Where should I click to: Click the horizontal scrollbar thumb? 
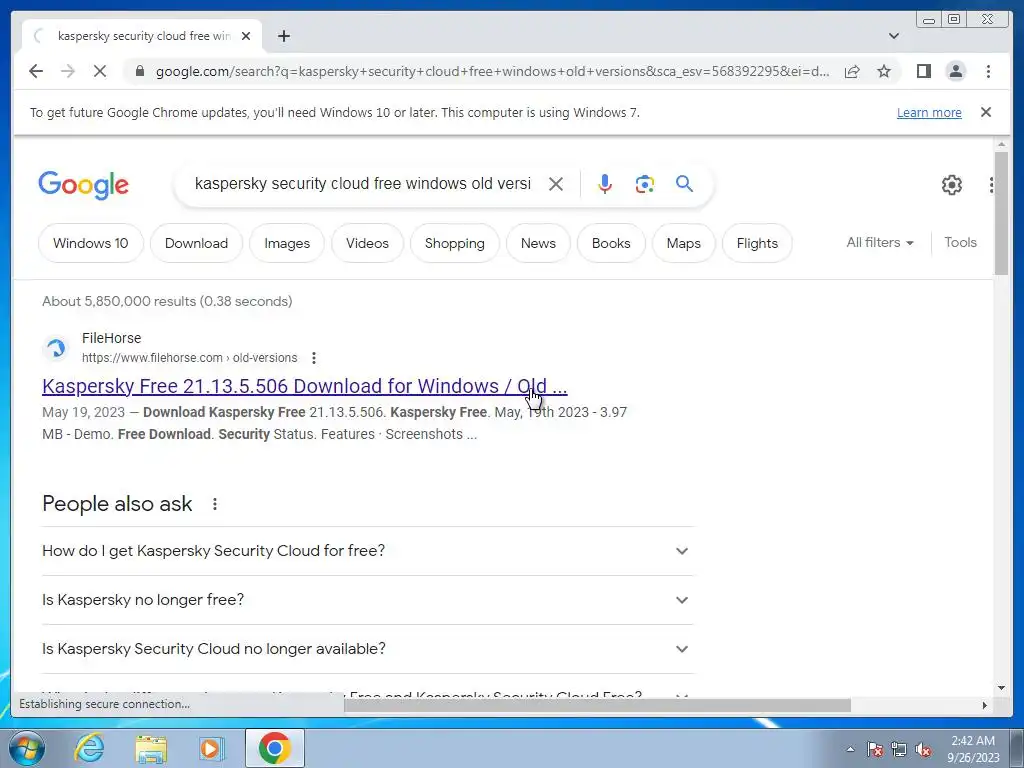coord(597,705)
